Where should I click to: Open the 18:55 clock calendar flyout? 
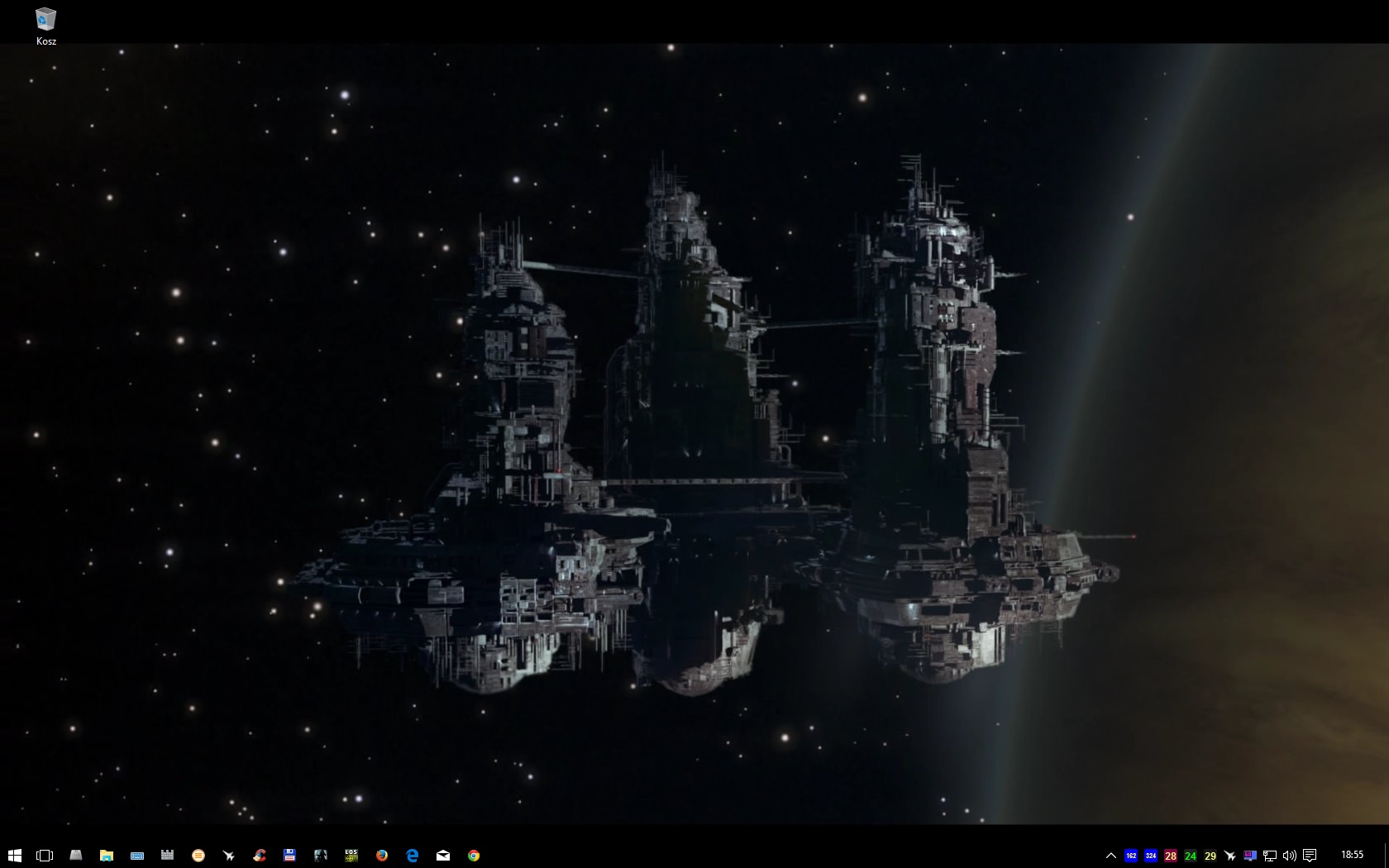1352,856
